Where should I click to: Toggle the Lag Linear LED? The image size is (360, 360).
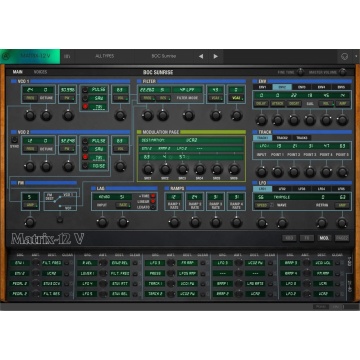point(153,202)
